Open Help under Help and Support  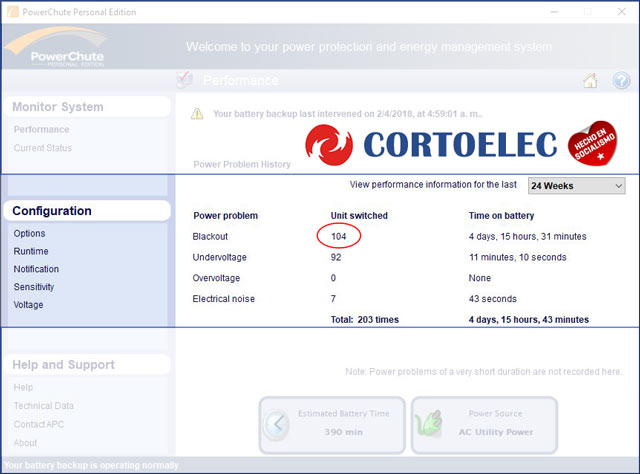[23, 387]
